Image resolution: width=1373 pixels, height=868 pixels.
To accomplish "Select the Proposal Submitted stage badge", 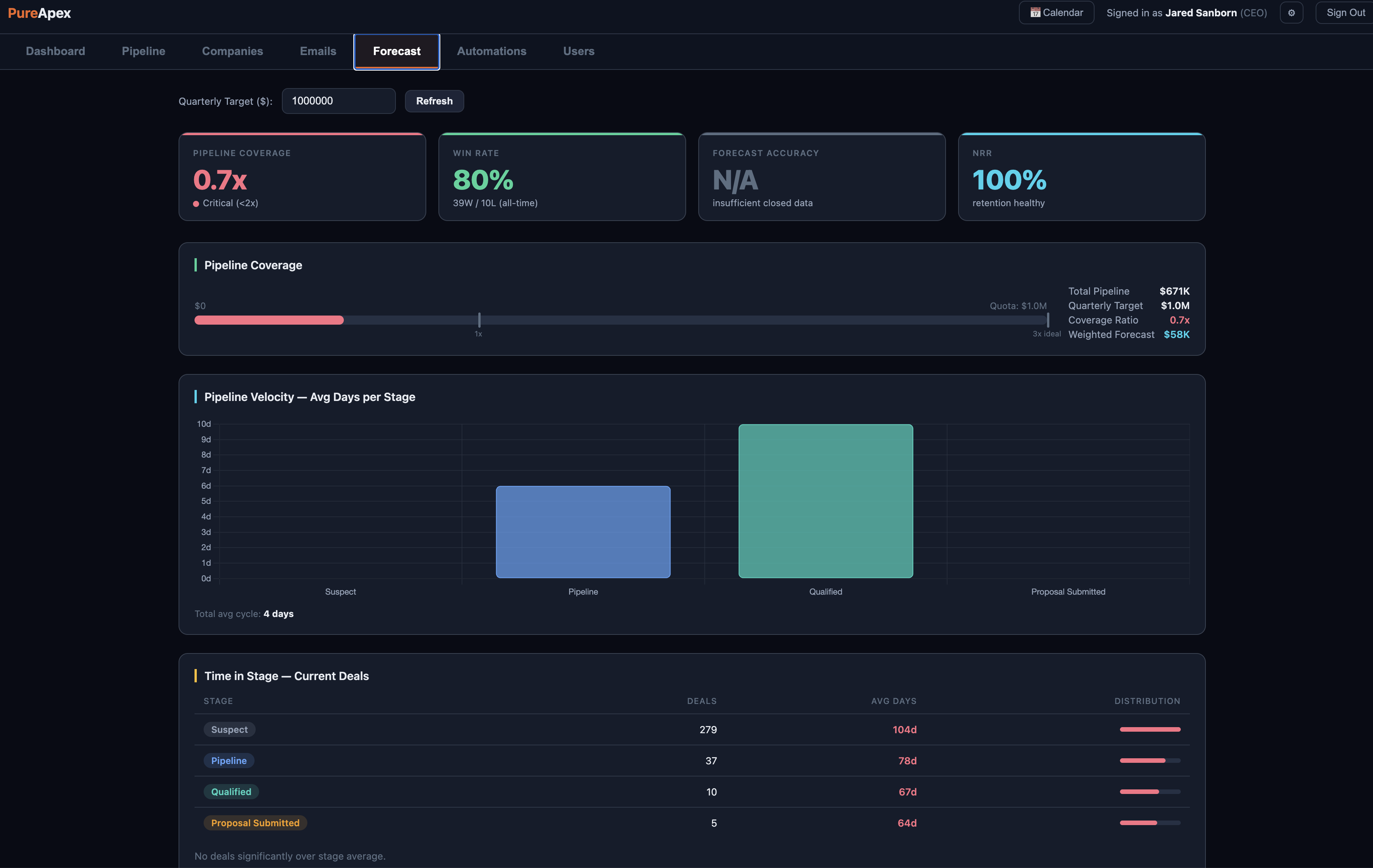I will coord(255,823).
